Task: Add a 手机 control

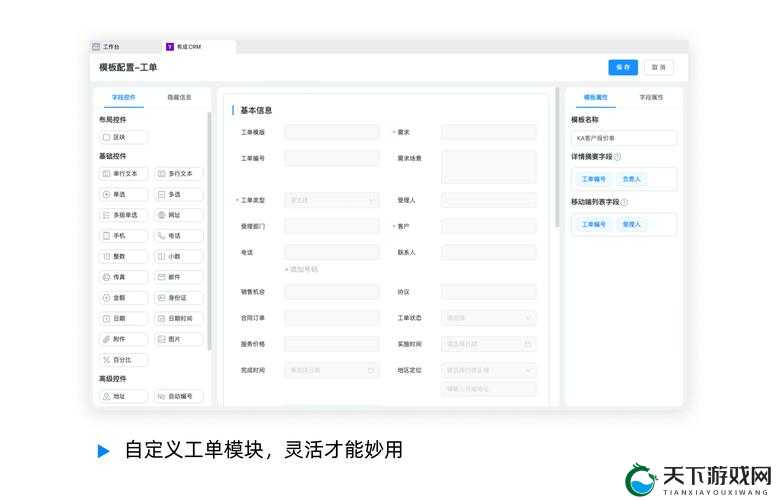Action: coord(123,236)
